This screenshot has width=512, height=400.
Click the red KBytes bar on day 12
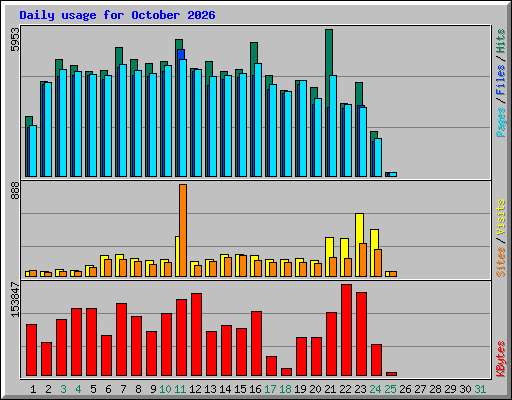point(196,335)
